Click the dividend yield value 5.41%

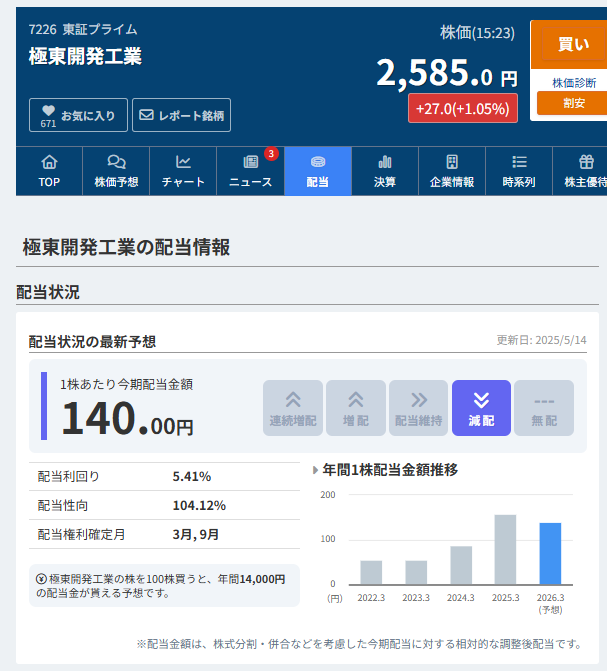tap(192, 476)
